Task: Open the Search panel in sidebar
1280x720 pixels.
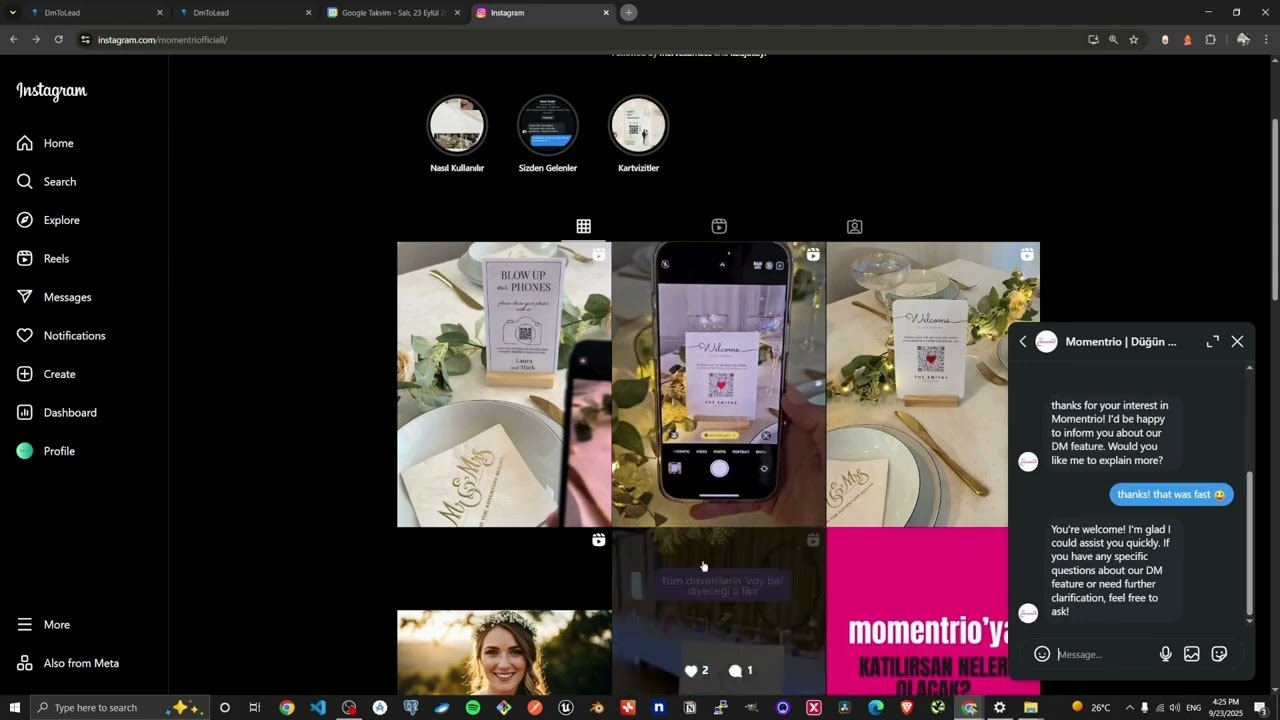Action: click(46, 182)
